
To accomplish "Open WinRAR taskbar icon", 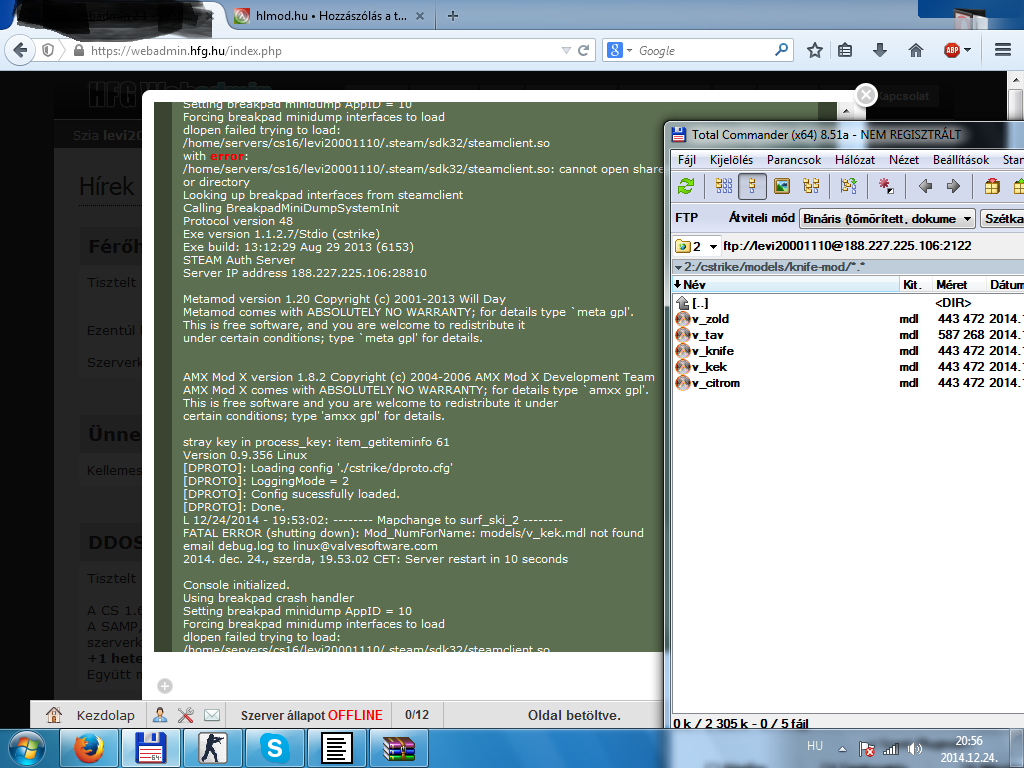I will [399, 748].
